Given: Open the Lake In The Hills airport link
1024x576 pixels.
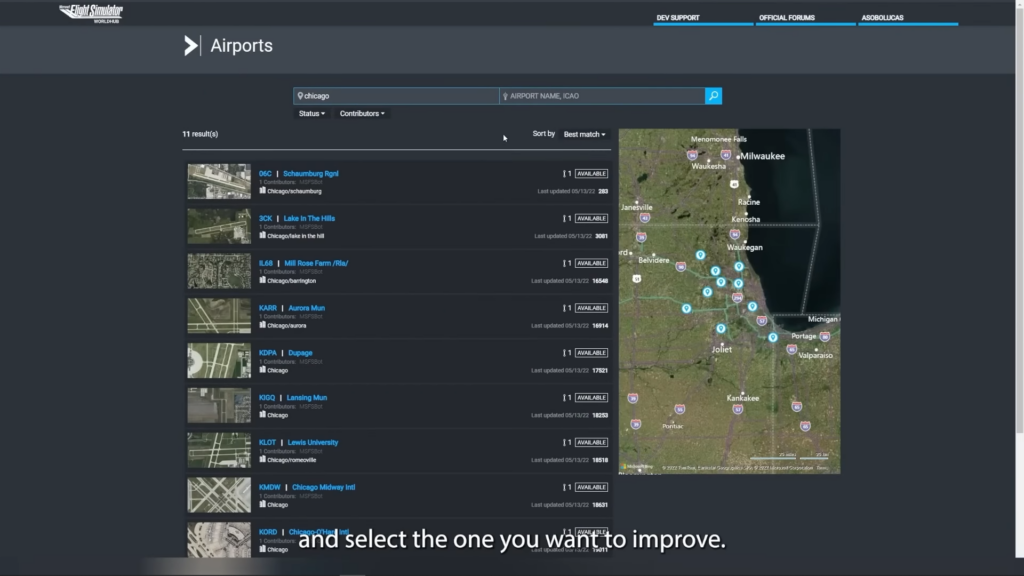Looking at the screenshot, I should point(309,218).
